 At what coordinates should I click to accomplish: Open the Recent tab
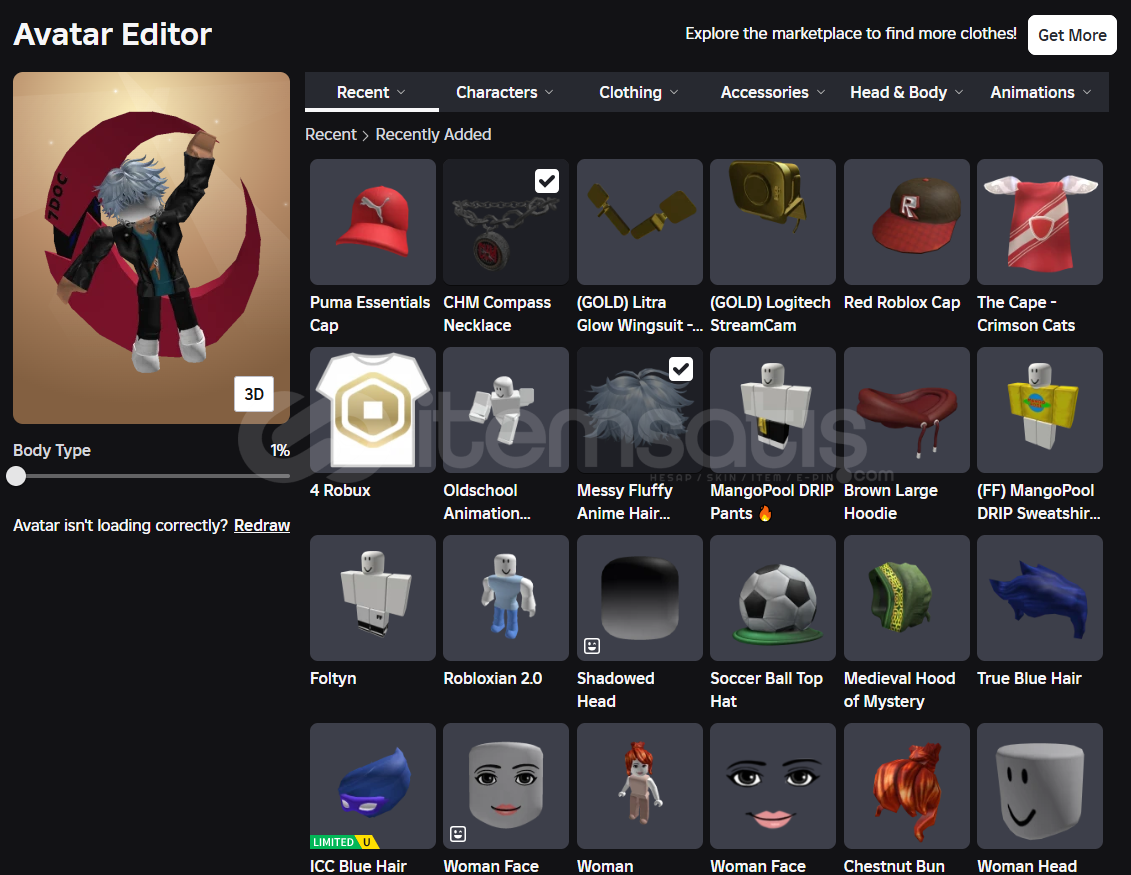(x=371, y=92)
